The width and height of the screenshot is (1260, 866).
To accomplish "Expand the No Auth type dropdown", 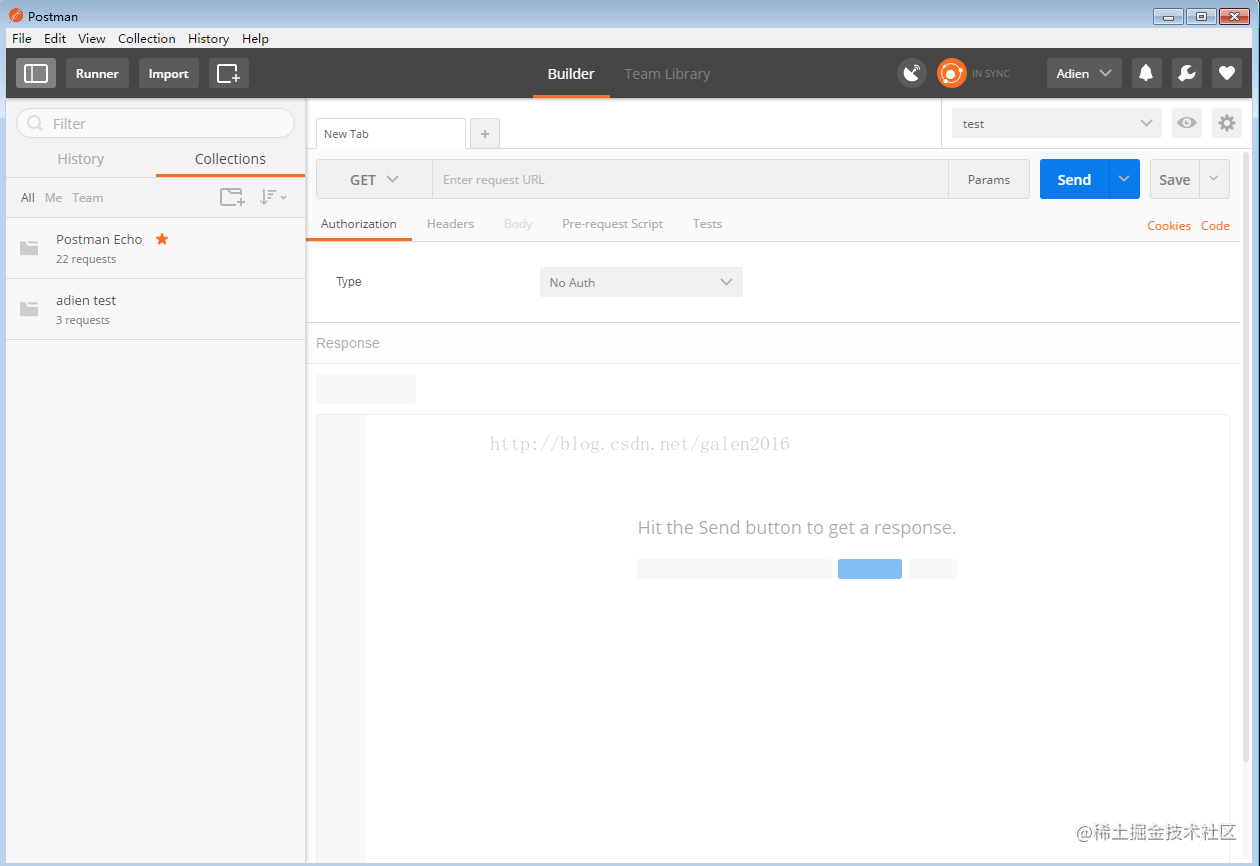I will coord(640,282).
